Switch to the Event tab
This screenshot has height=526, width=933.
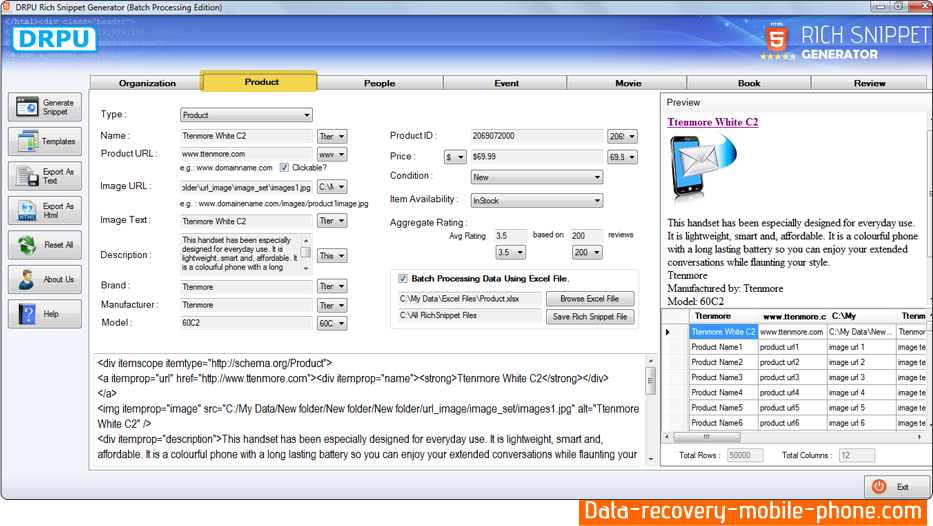pos(506,83)
